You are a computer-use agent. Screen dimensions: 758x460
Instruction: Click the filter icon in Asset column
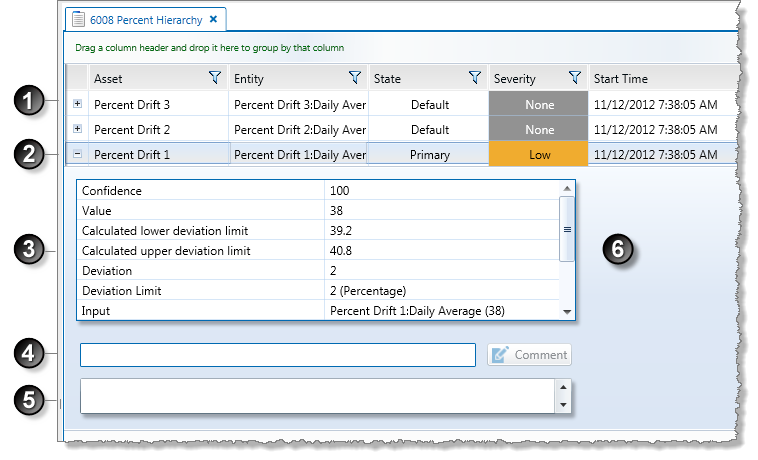pyautogui.click(x=214, y=78)
